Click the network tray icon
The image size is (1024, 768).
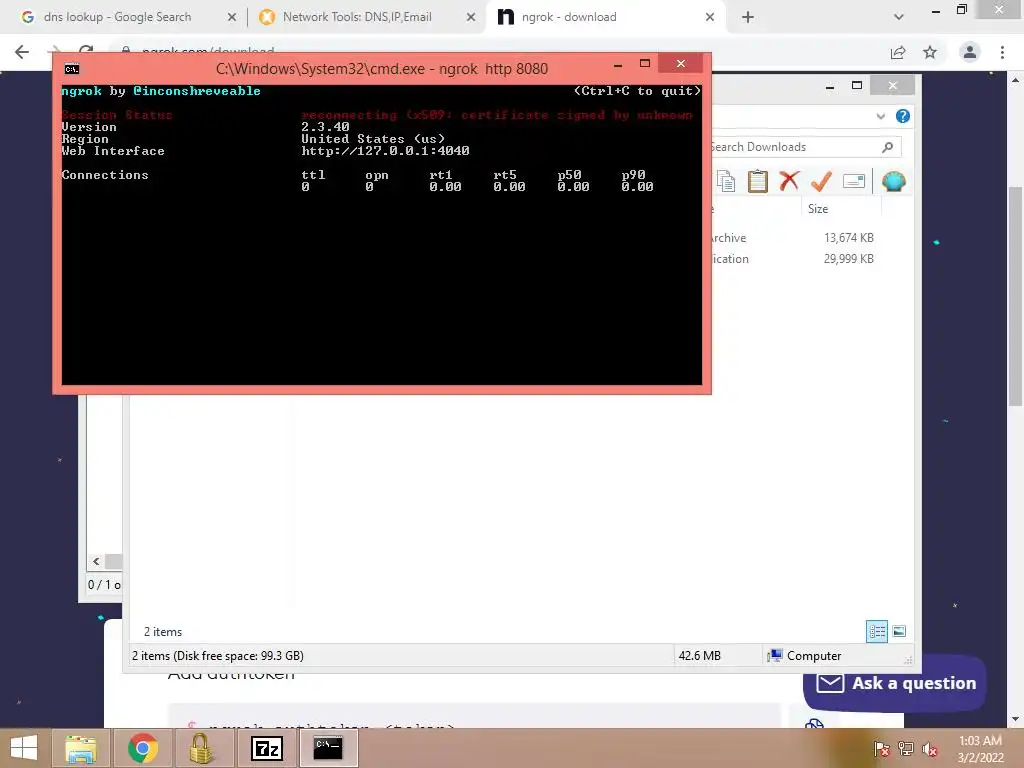tap(906, 748)
